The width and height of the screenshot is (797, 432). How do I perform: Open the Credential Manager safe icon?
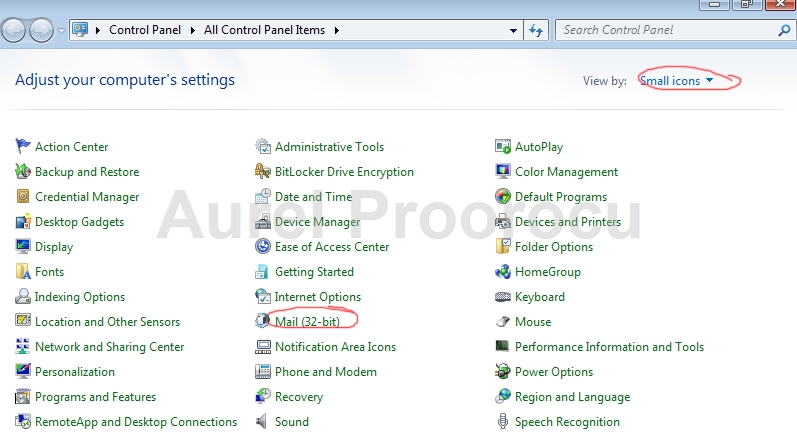pyautogui.click(x=23, y=196)
